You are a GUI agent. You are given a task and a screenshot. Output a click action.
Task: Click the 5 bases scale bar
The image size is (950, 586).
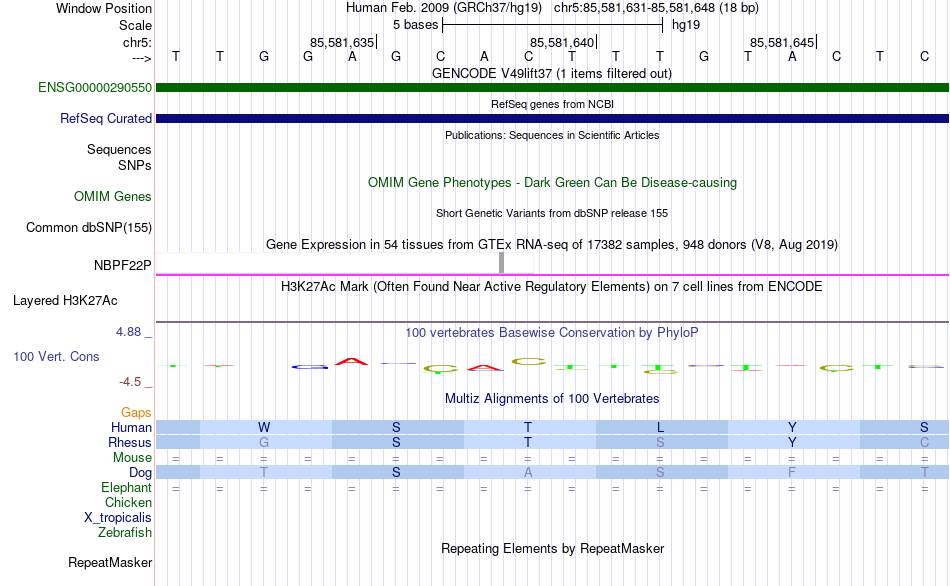pyautogui.click(x=553, y=25)
